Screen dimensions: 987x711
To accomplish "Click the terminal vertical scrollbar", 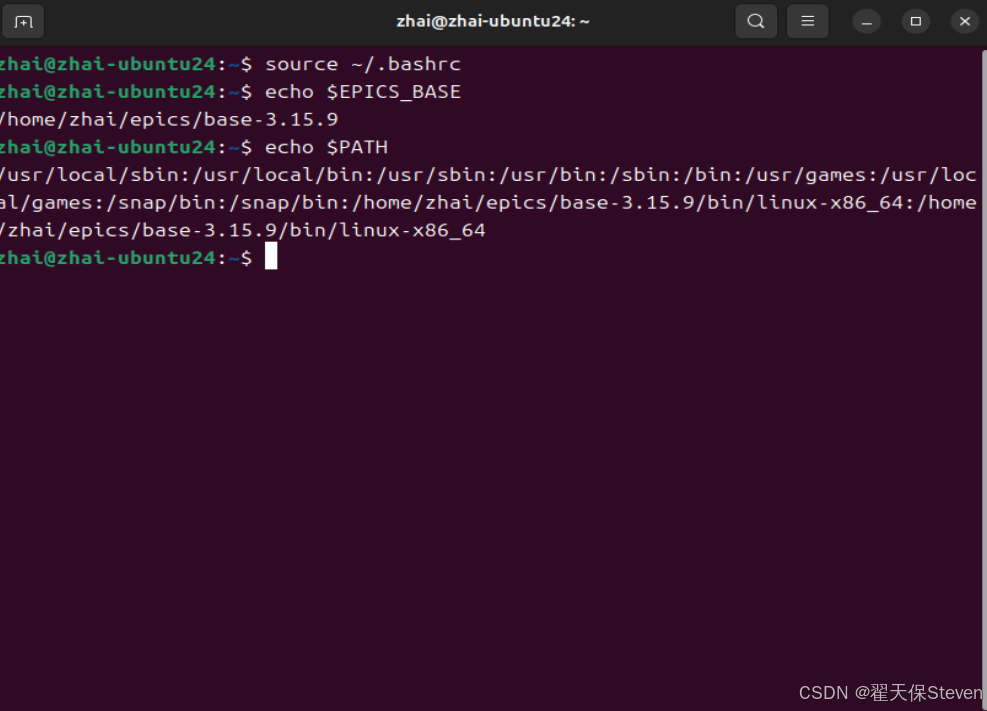I will [x=983, y=378].
